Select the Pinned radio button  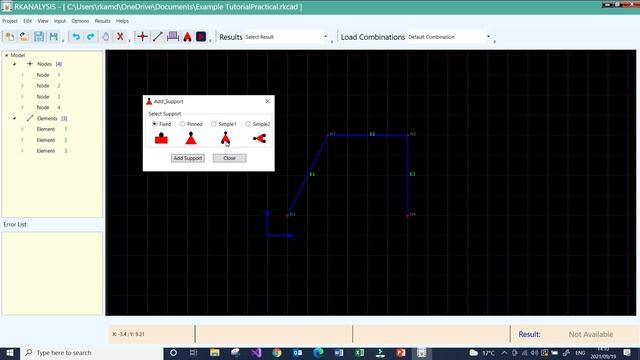click(182, 124)
